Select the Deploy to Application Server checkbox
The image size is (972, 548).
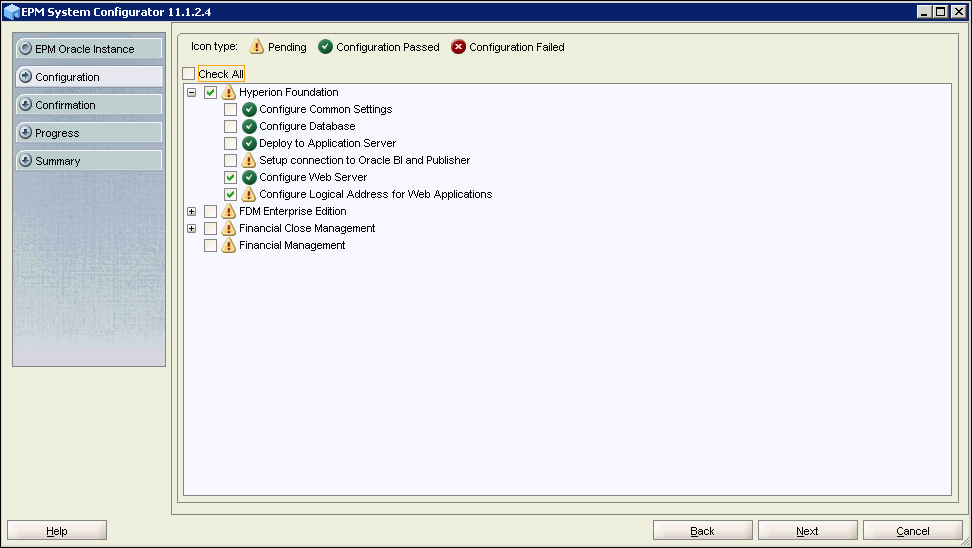[x=230, y=143]
